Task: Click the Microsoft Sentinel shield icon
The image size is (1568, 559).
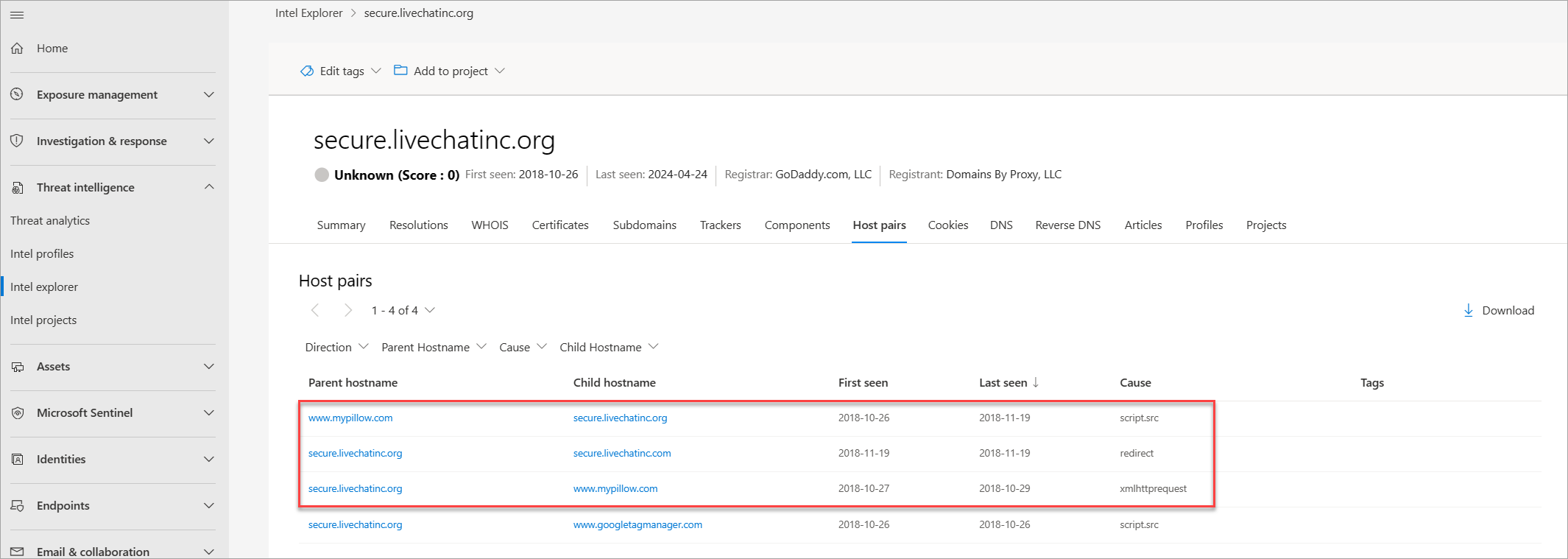Action: point(18,413)
